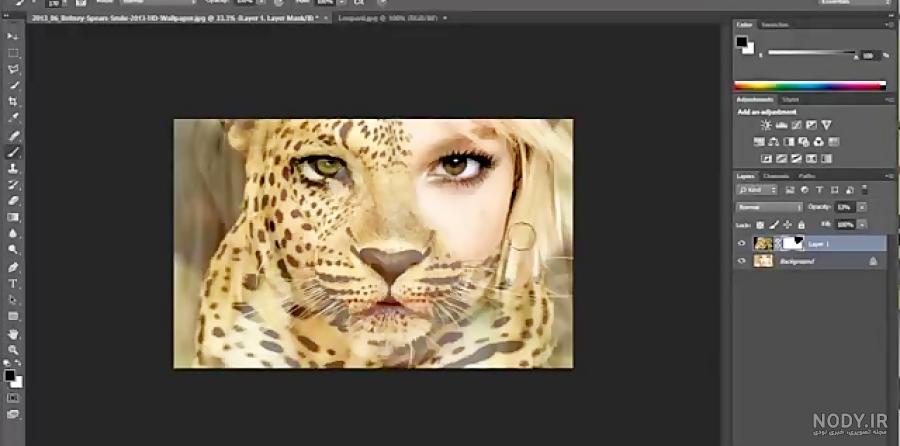Select the Move tool
The image size is (900, 446).
(x=13, y=36)
